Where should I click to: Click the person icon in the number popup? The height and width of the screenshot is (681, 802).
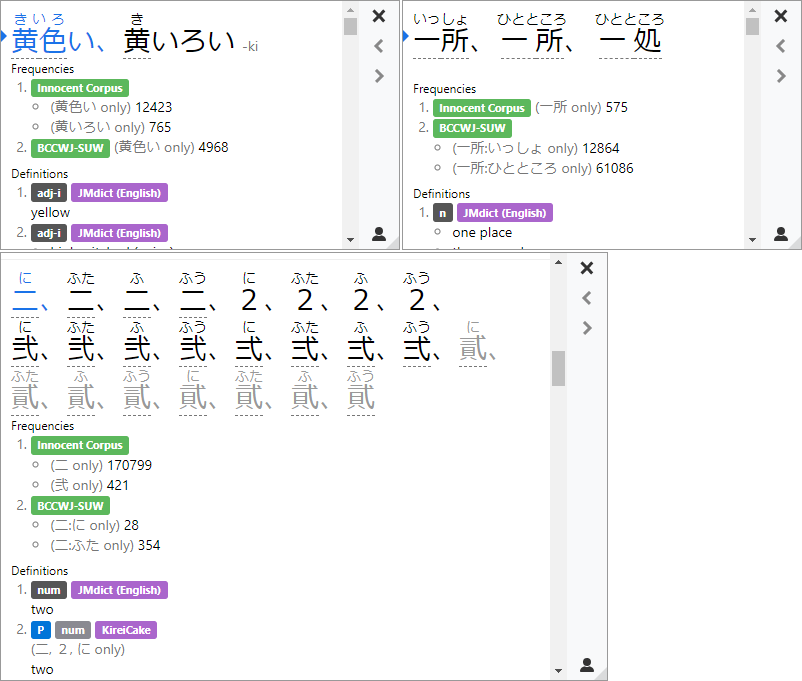(586, 663)
